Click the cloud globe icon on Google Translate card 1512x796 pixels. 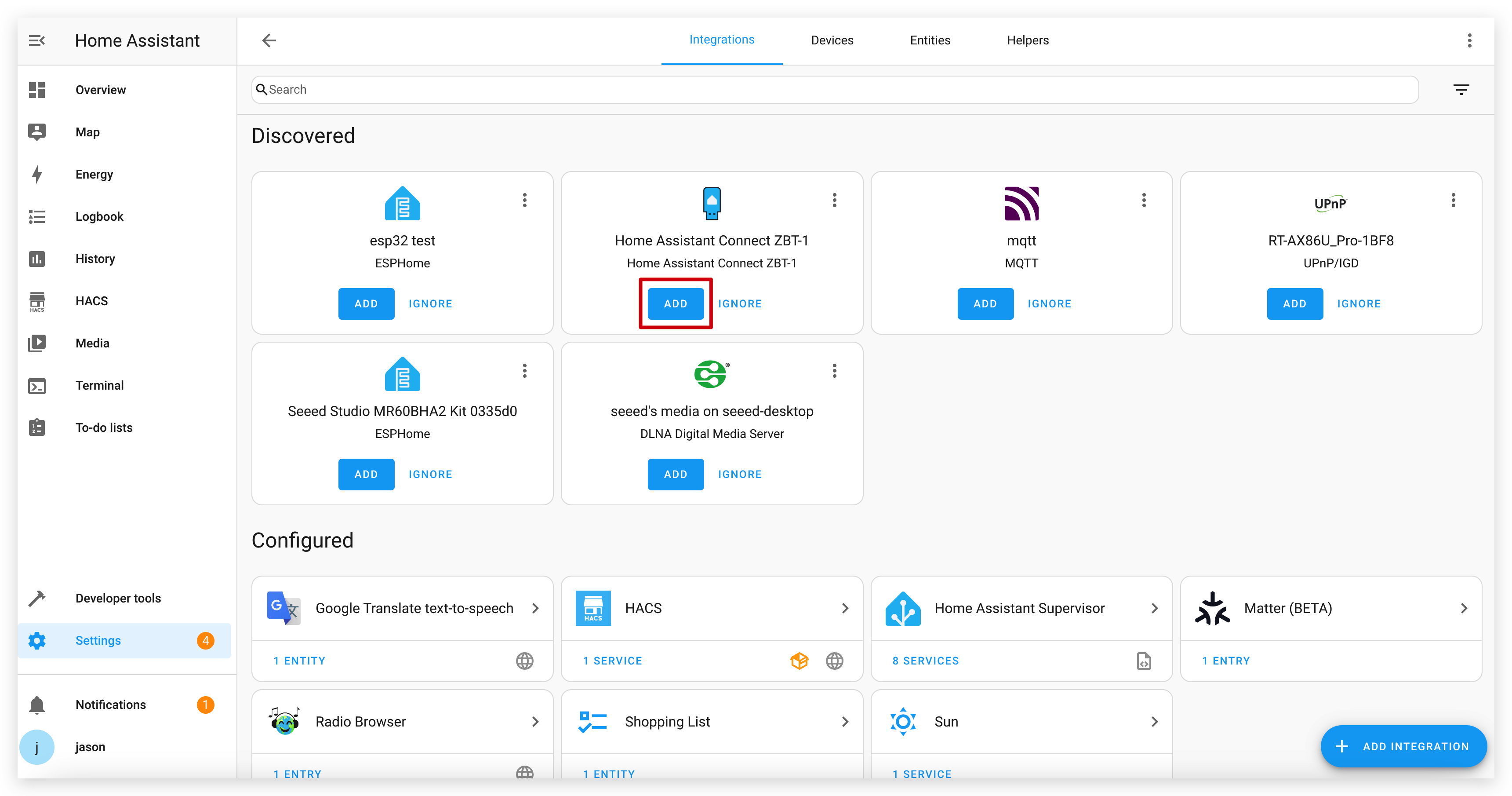(x=525, y=661)
